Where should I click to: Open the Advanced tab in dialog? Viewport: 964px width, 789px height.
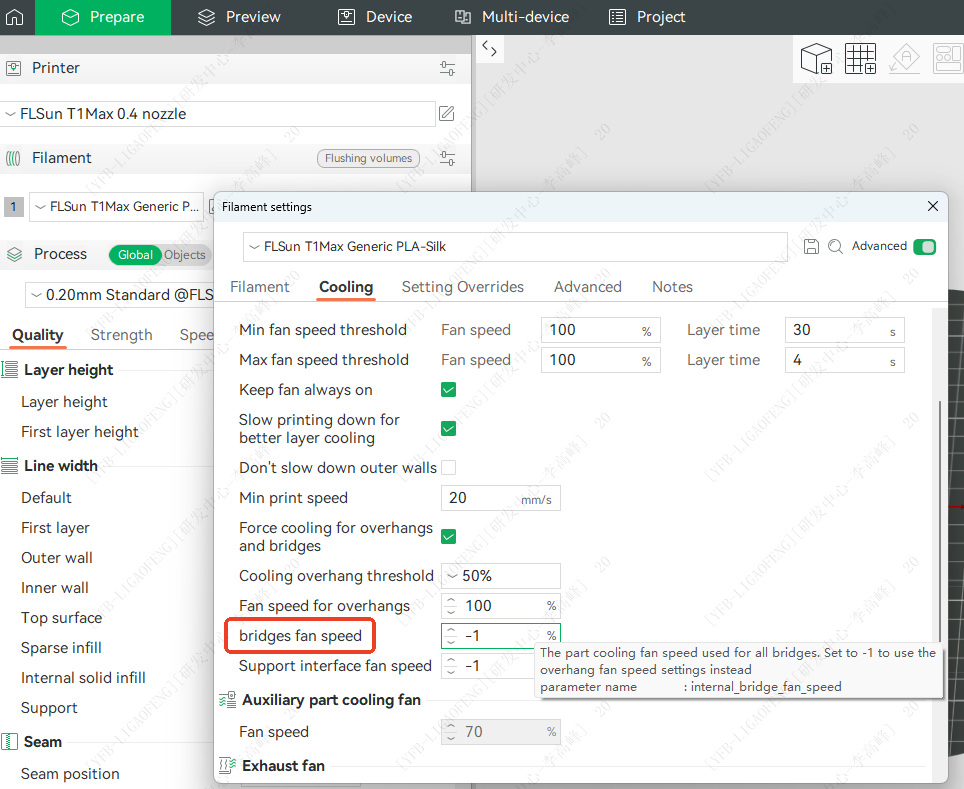(588, 287)
